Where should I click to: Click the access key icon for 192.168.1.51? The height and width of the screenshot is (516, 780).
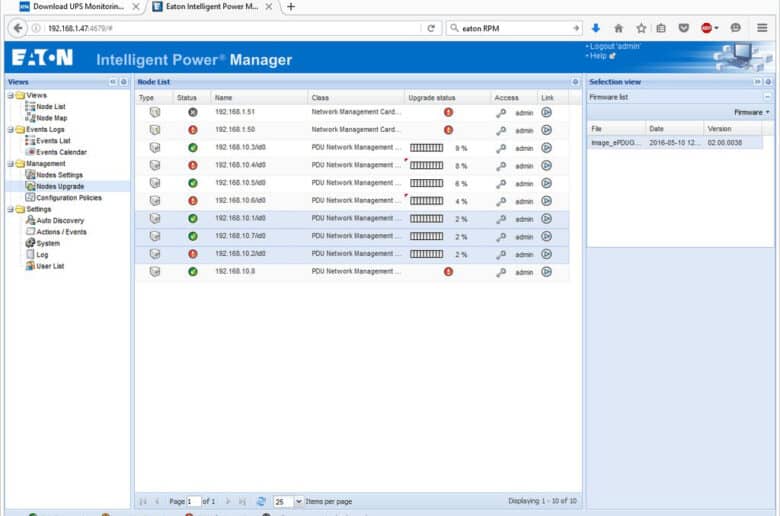pyautogui.click(x=501, y=113)
